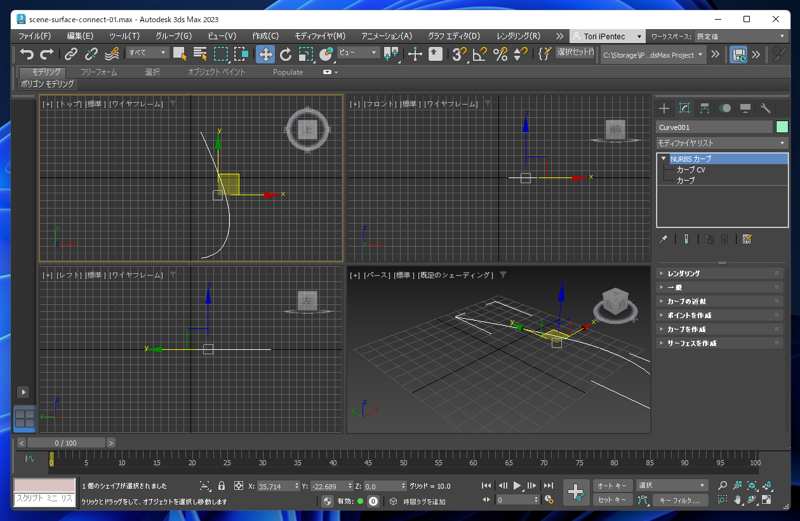
Task: Click the Configure Modifier Sets icon
Action: click(747, 239)
